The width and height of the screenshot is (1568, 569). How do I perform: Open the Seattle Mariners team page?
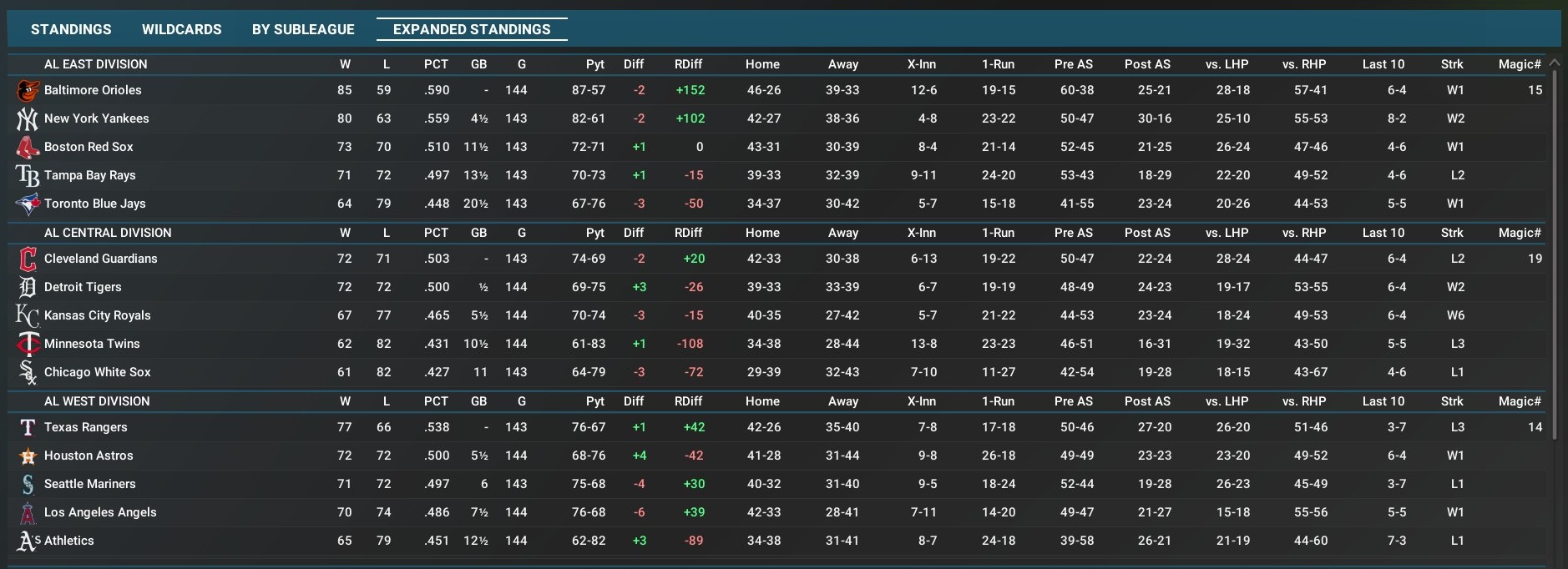click(x=89, y=484)
